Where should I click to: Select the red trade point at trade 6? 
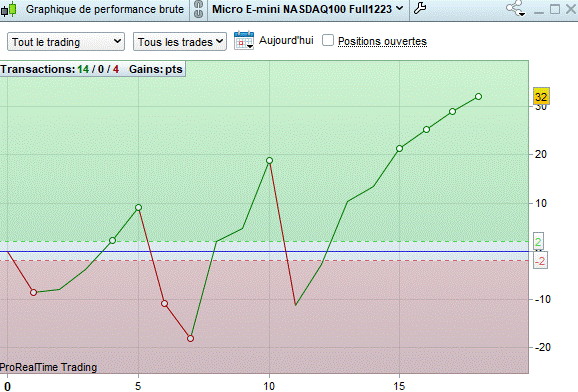pos(164,303)
